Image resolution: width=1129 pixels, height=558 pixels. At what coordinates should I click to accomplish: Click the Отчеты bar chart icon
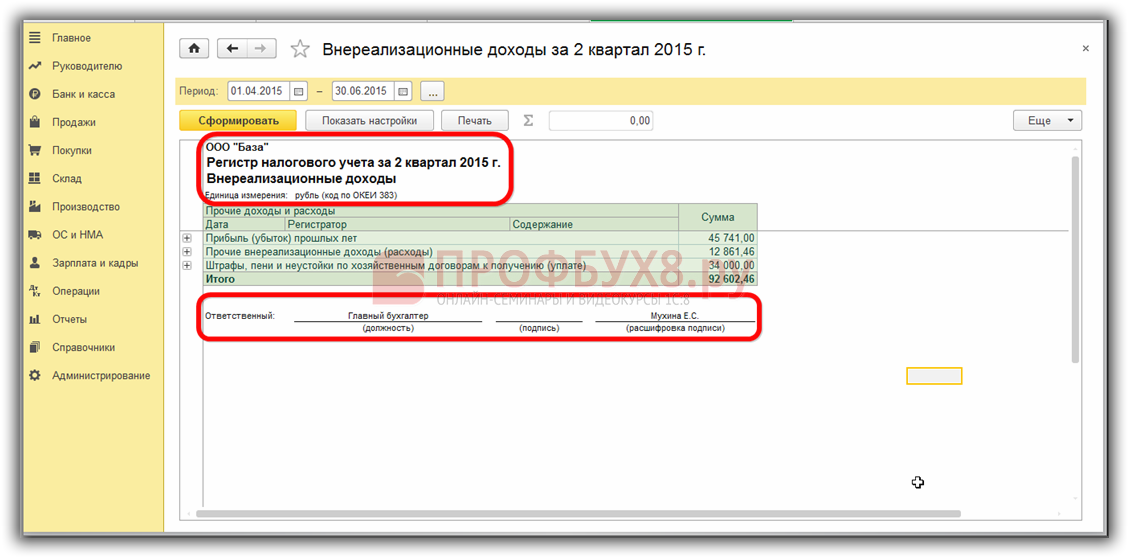pyautogui.click(x=34, y=319)
